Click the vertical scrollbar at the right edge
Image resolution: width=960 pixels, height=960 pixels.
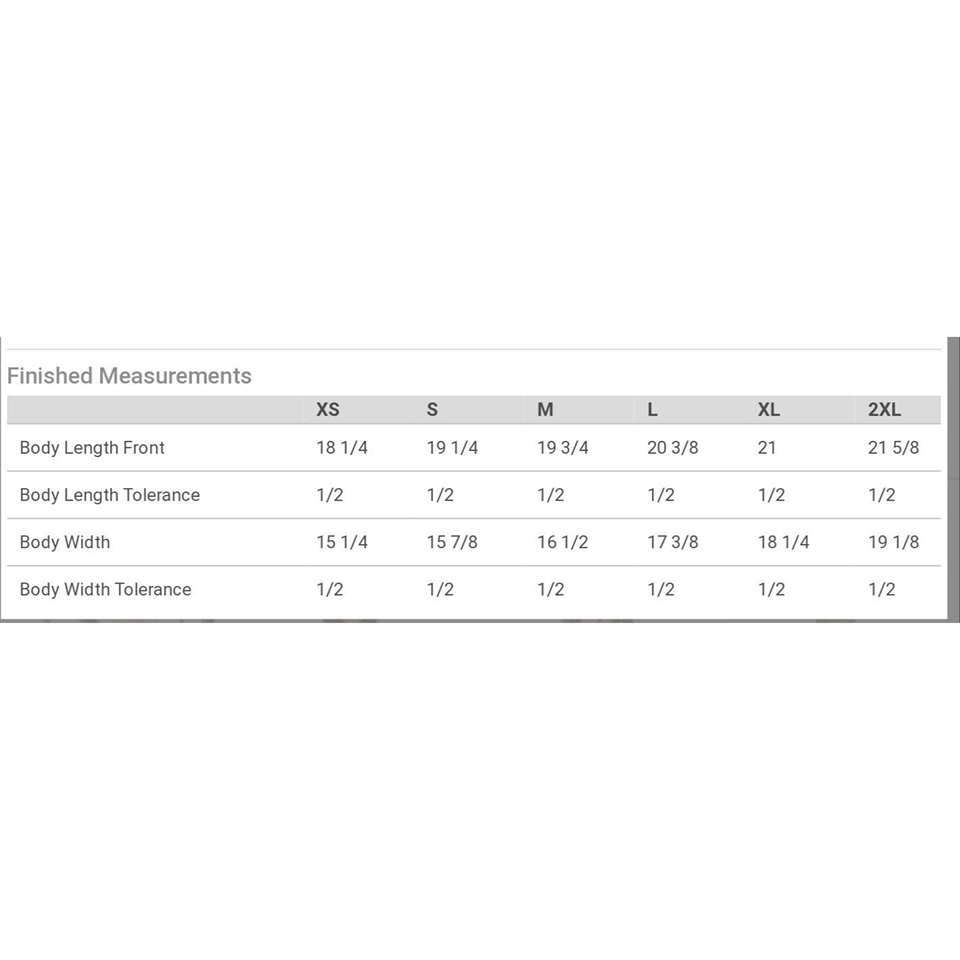pos(953,478)
